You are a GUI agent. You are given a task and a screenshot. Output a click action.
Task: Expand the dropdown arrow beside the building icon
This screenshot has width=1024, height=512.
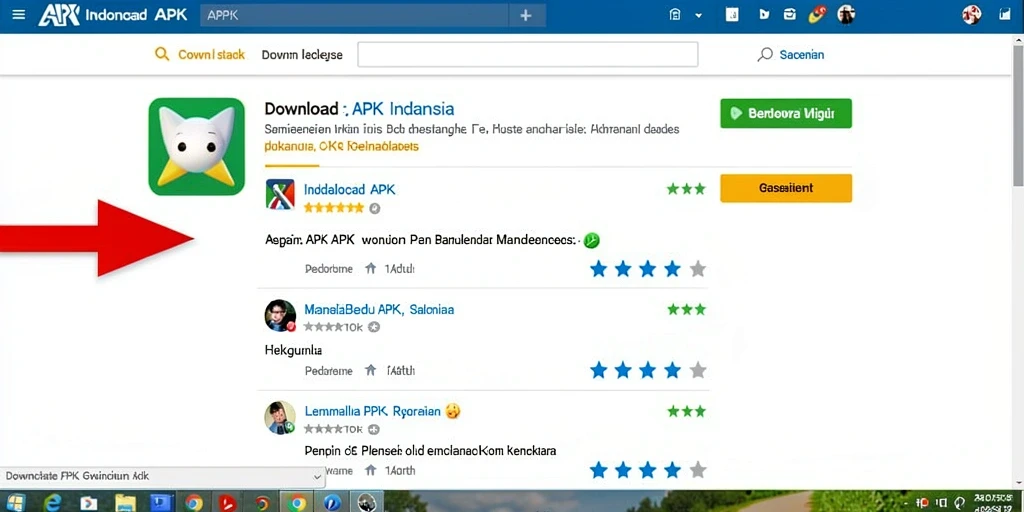click(x=698, y=16)
